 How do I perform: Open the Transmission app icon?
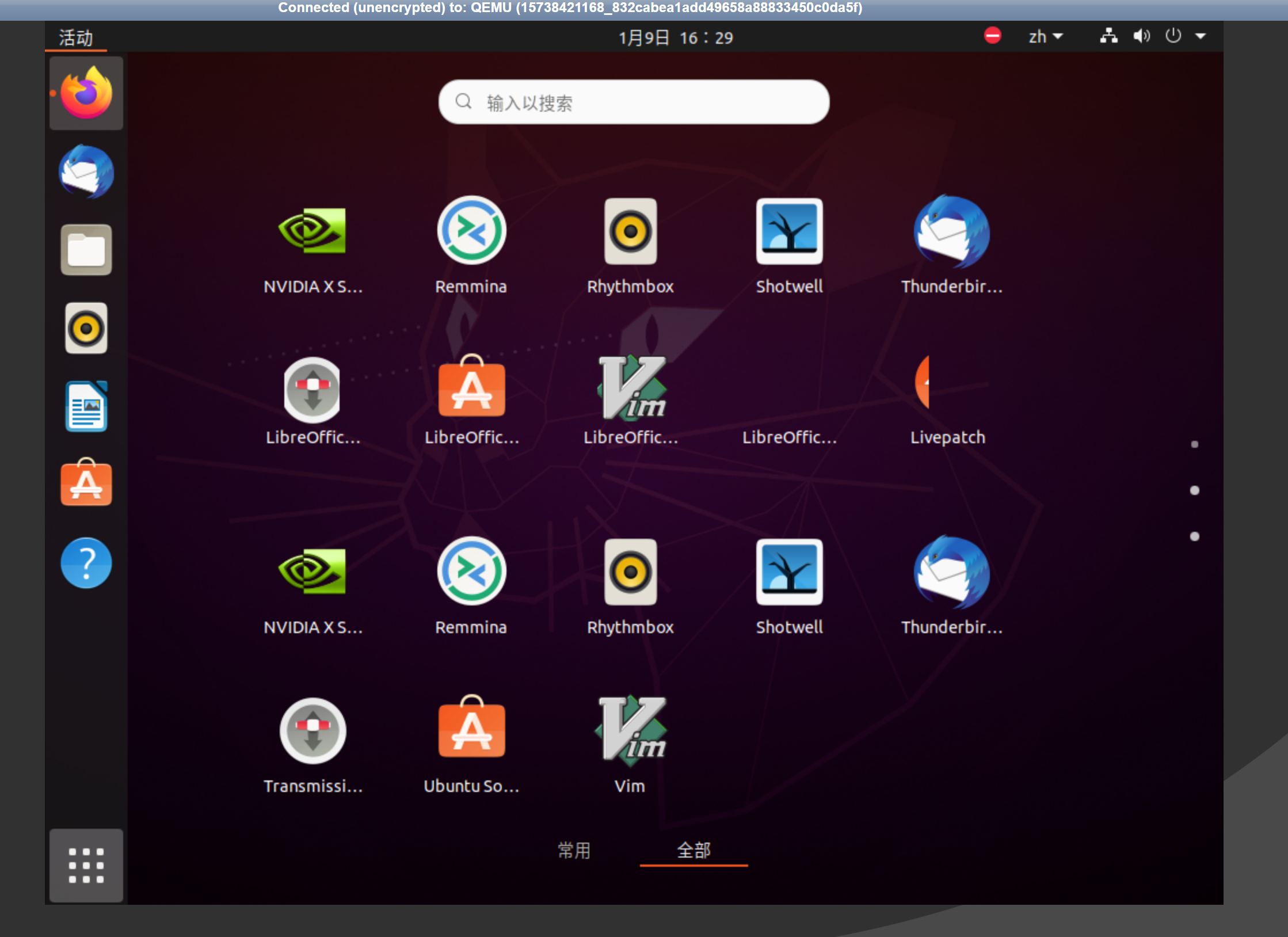[313, 731]
